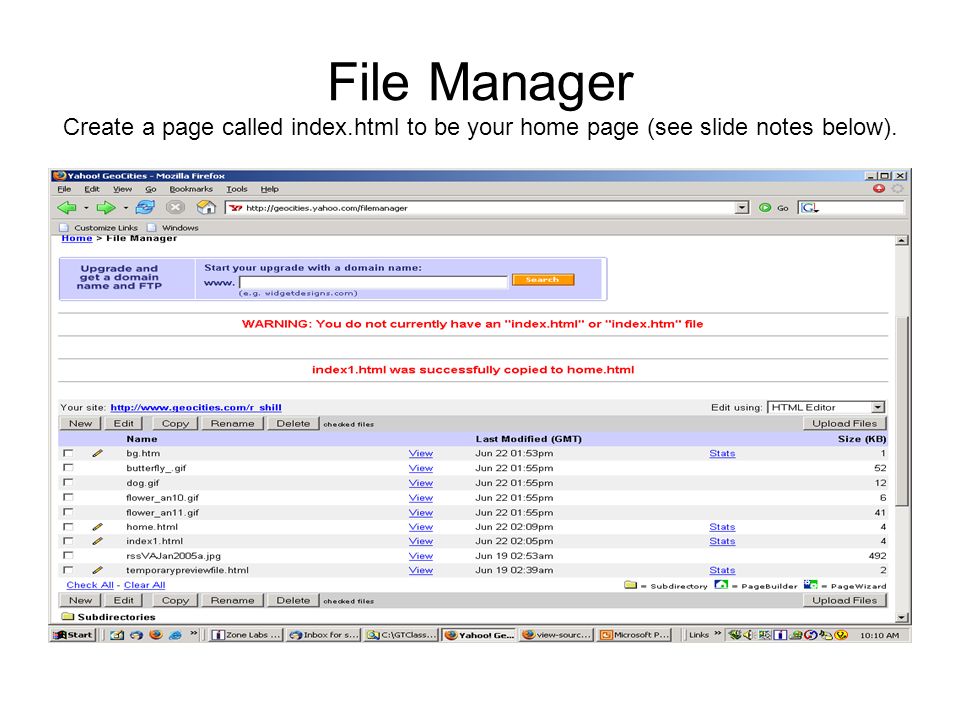
Task: Open the Back button history dropdown arrow
Action: (x=86, y=208)
